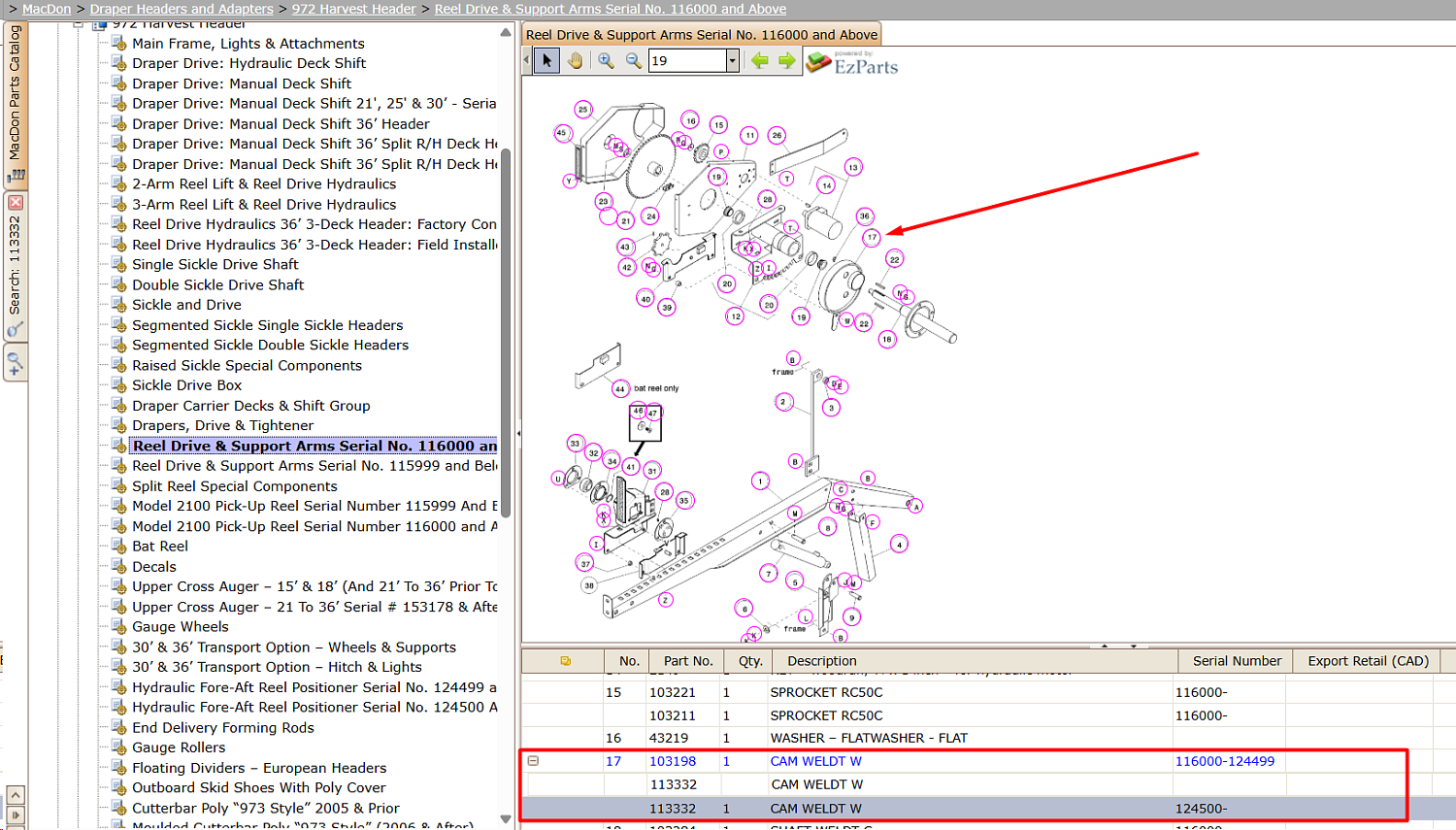Sort by the Part No. column header

coord(688,661)
